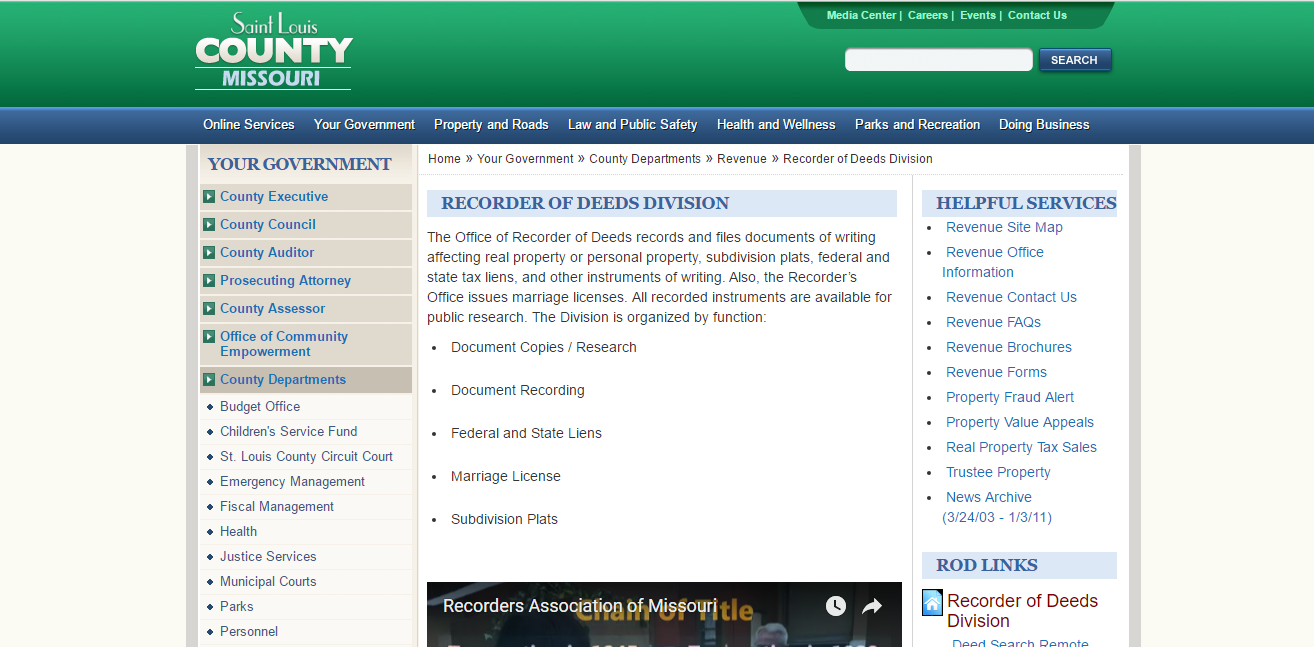Click the Watch Later clock icon on the video
Image resolution: width=1314 pixels, height=647 pixels.
pyautogui.click(x=835, y=605)
